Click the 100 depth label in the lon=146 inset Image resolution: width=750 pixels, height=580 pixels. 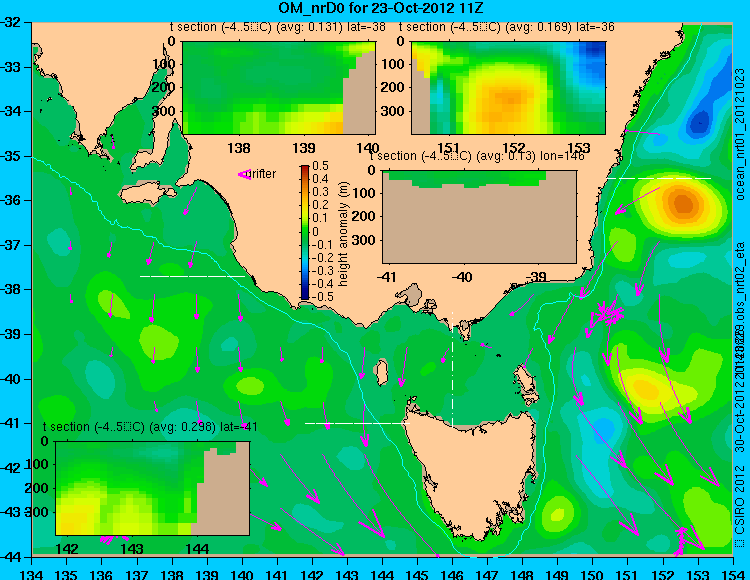tap(364, 193)
